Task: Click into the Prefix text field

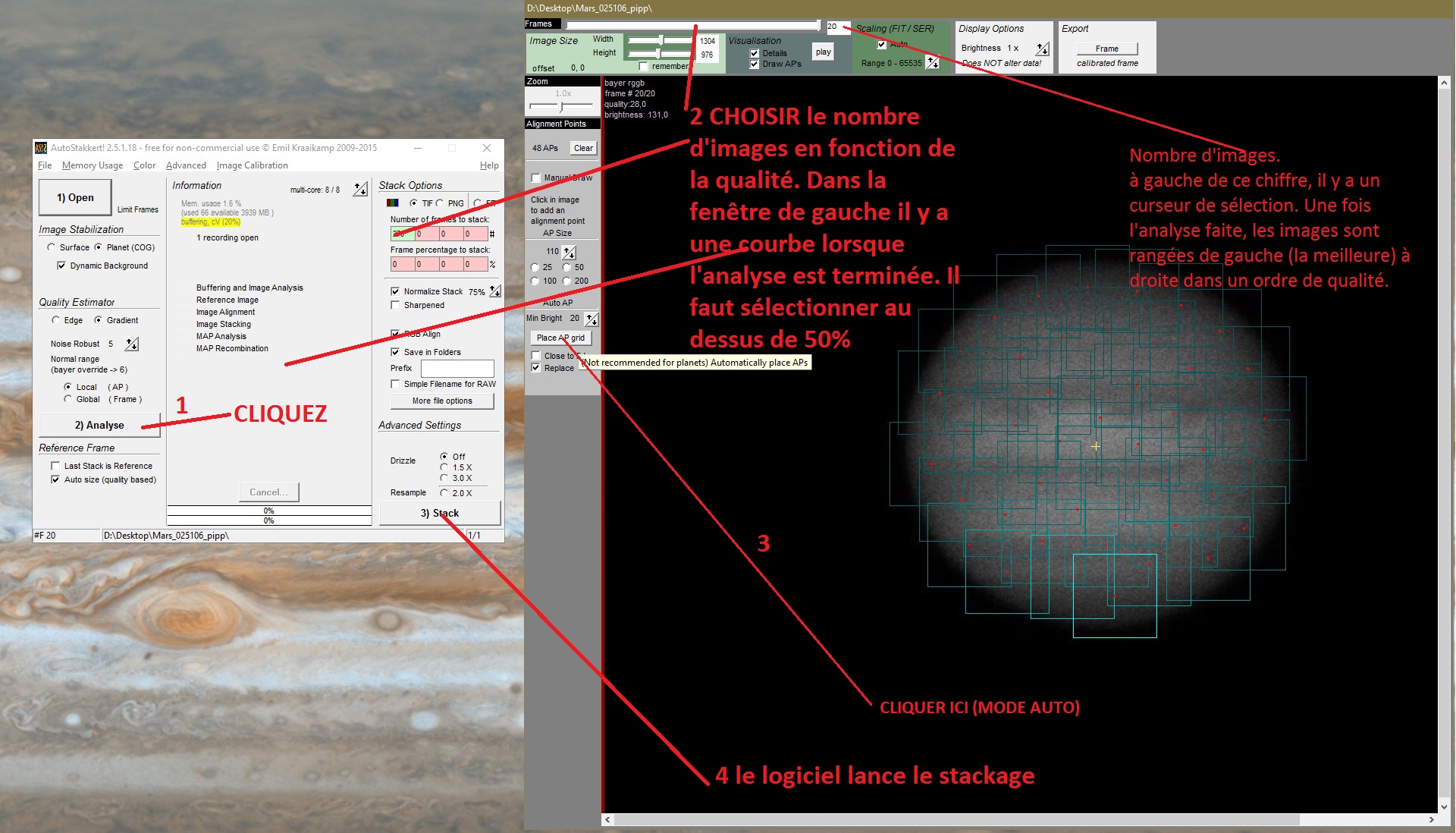Action: 457,368
